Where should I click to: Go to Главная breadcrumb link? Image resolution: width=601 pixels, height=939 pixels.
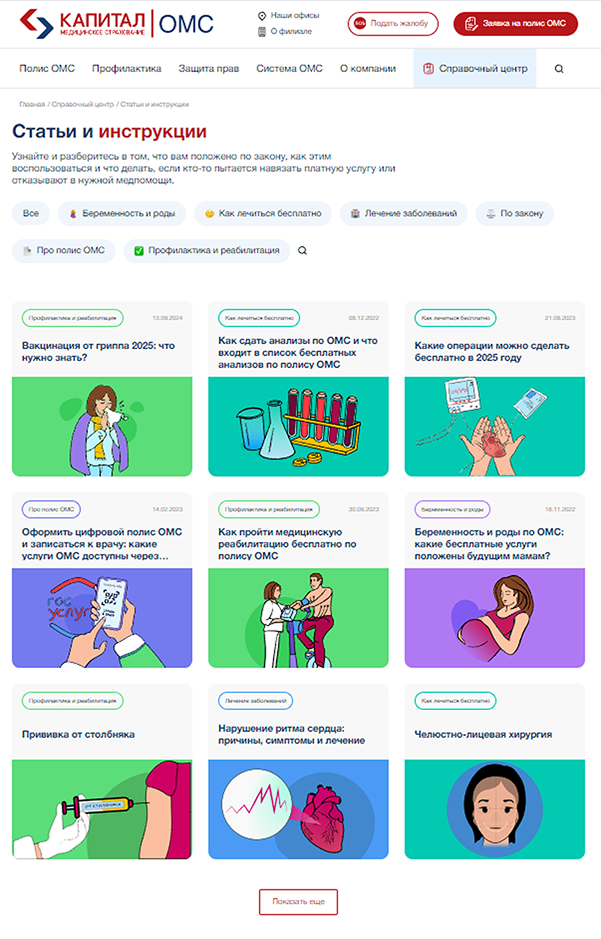click(32, 104)
